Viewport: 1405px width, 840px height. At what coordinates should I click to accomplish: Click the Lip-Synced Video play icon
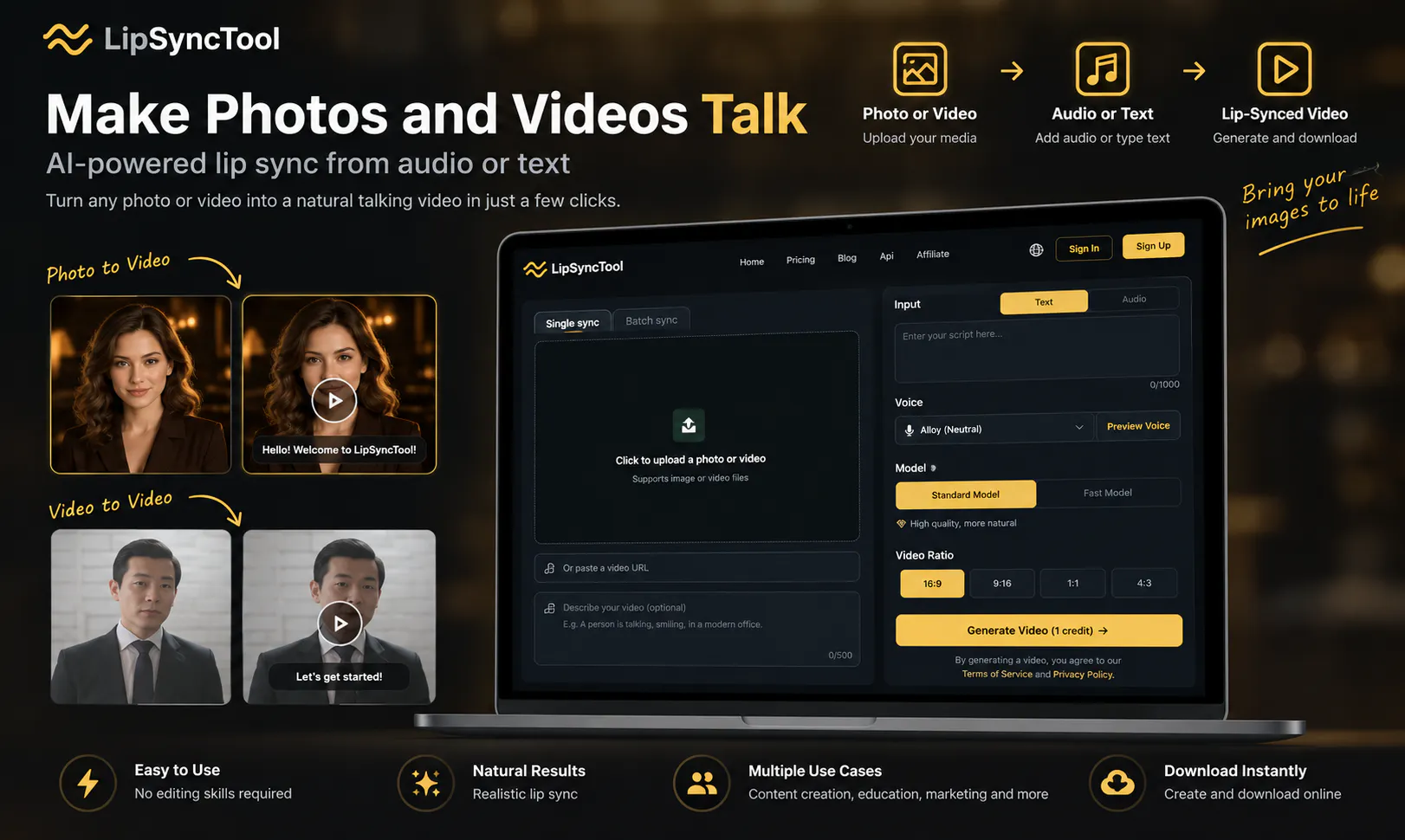tap(1285, 68)
